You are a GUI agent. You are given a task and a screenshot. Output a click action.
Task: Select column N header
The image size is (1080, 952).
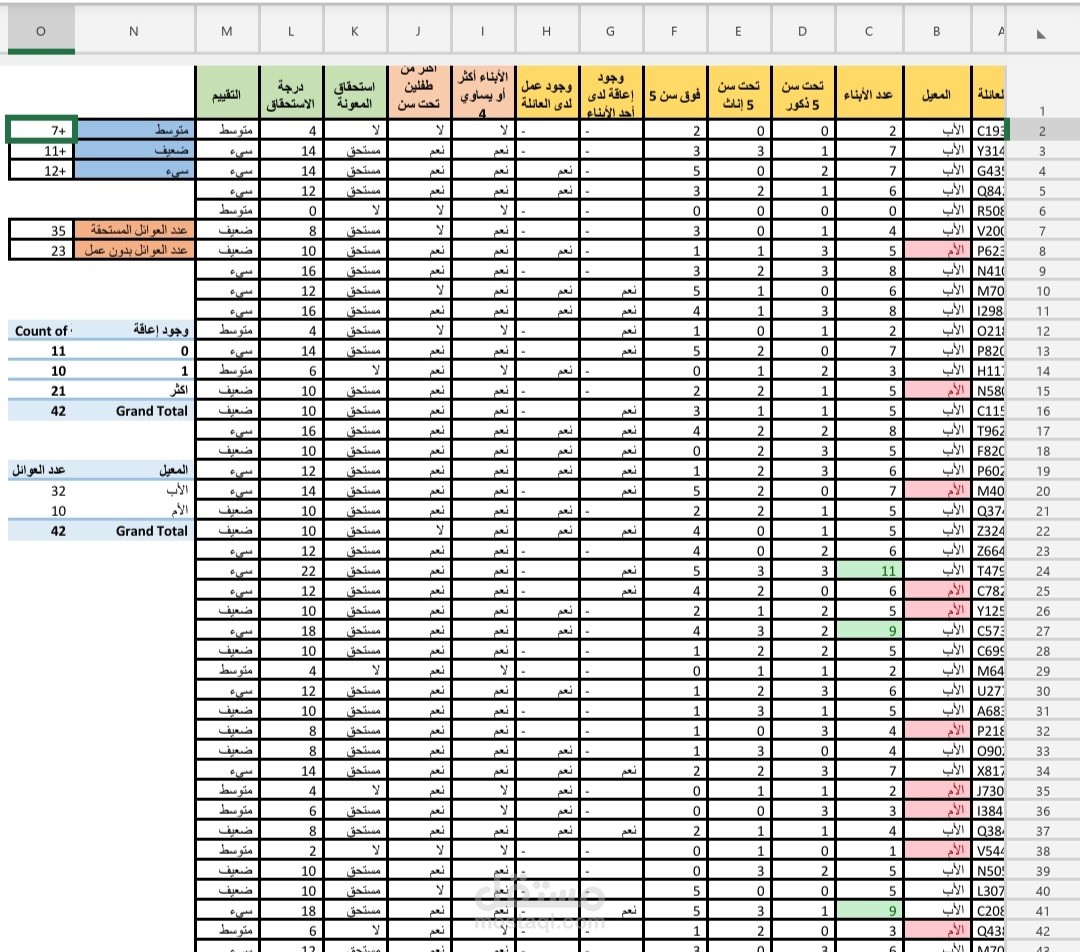click(134, 31)
